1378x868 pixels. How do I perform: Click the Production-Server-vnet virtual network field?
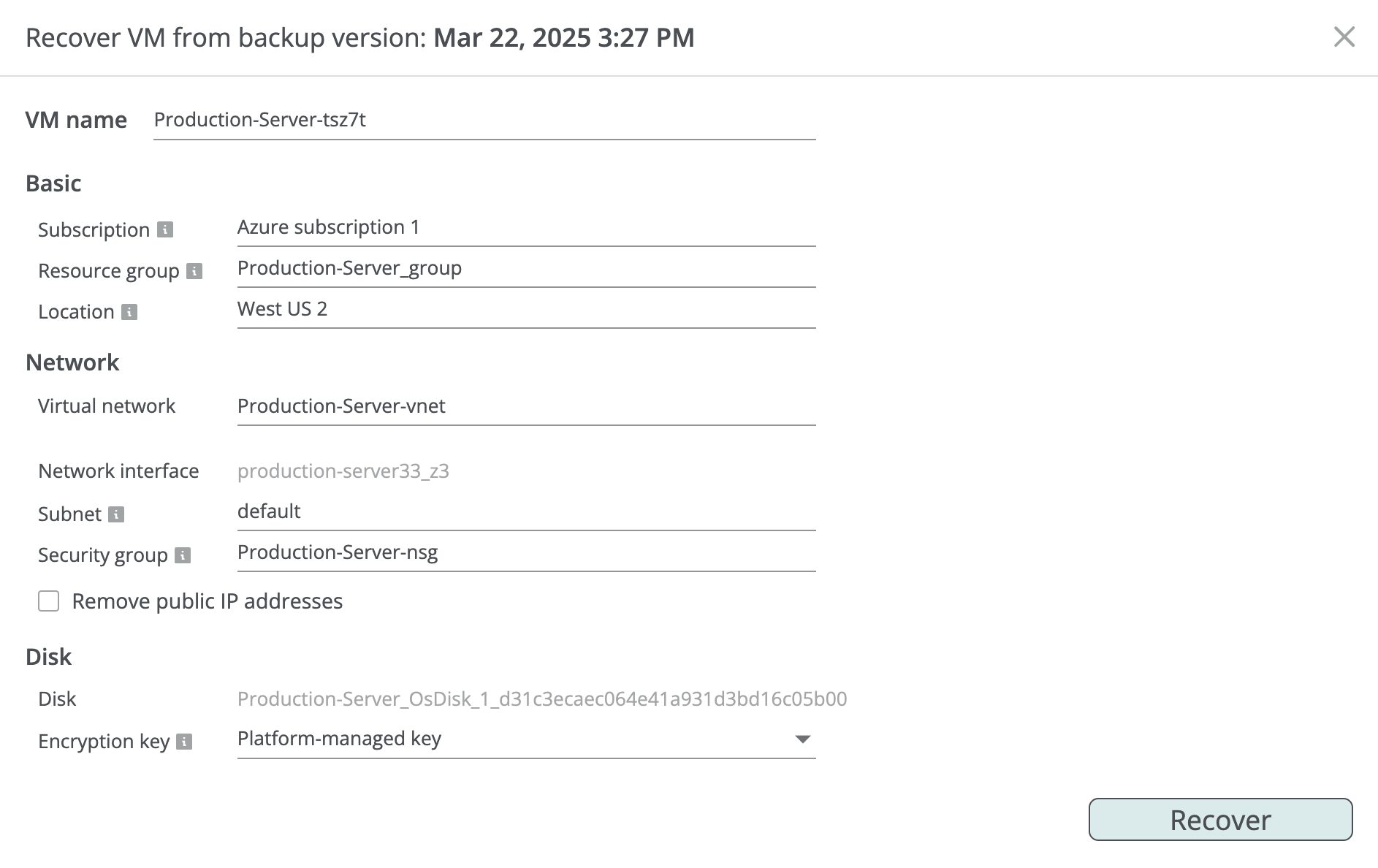pos(526,406)
